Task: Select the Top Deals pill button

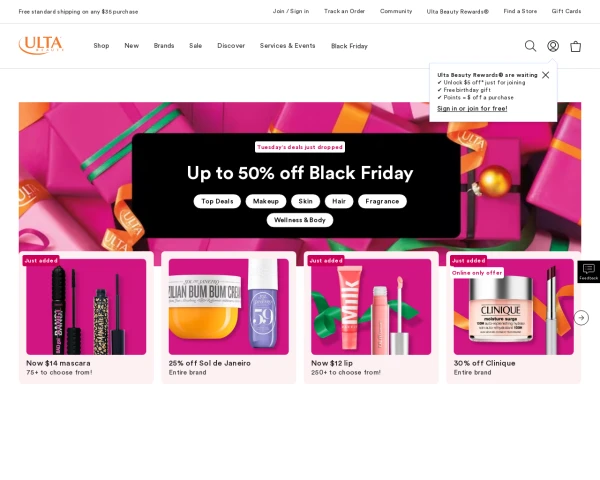Action: pyautogui.click(x=217, y=201)
